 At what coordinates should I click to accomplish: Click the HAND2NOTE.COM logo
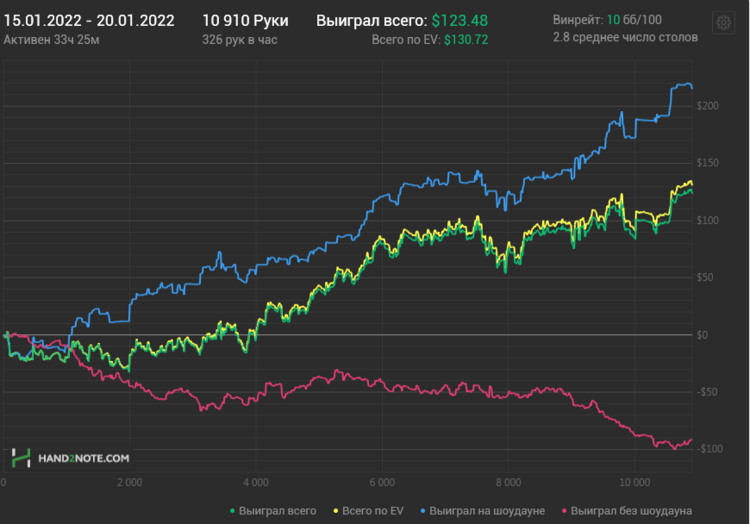click(x=70, y=458)
